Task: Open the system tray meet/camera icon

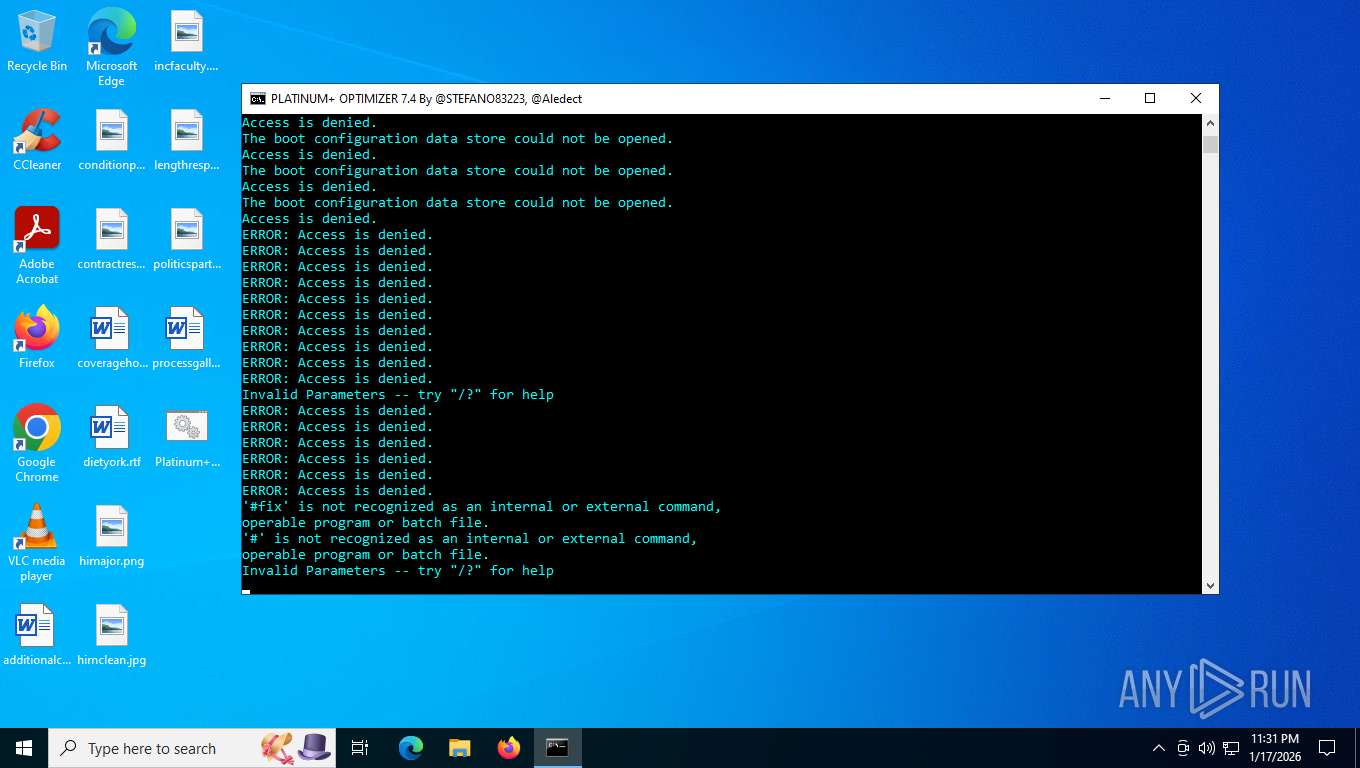Action: [x=1183, y=748]
